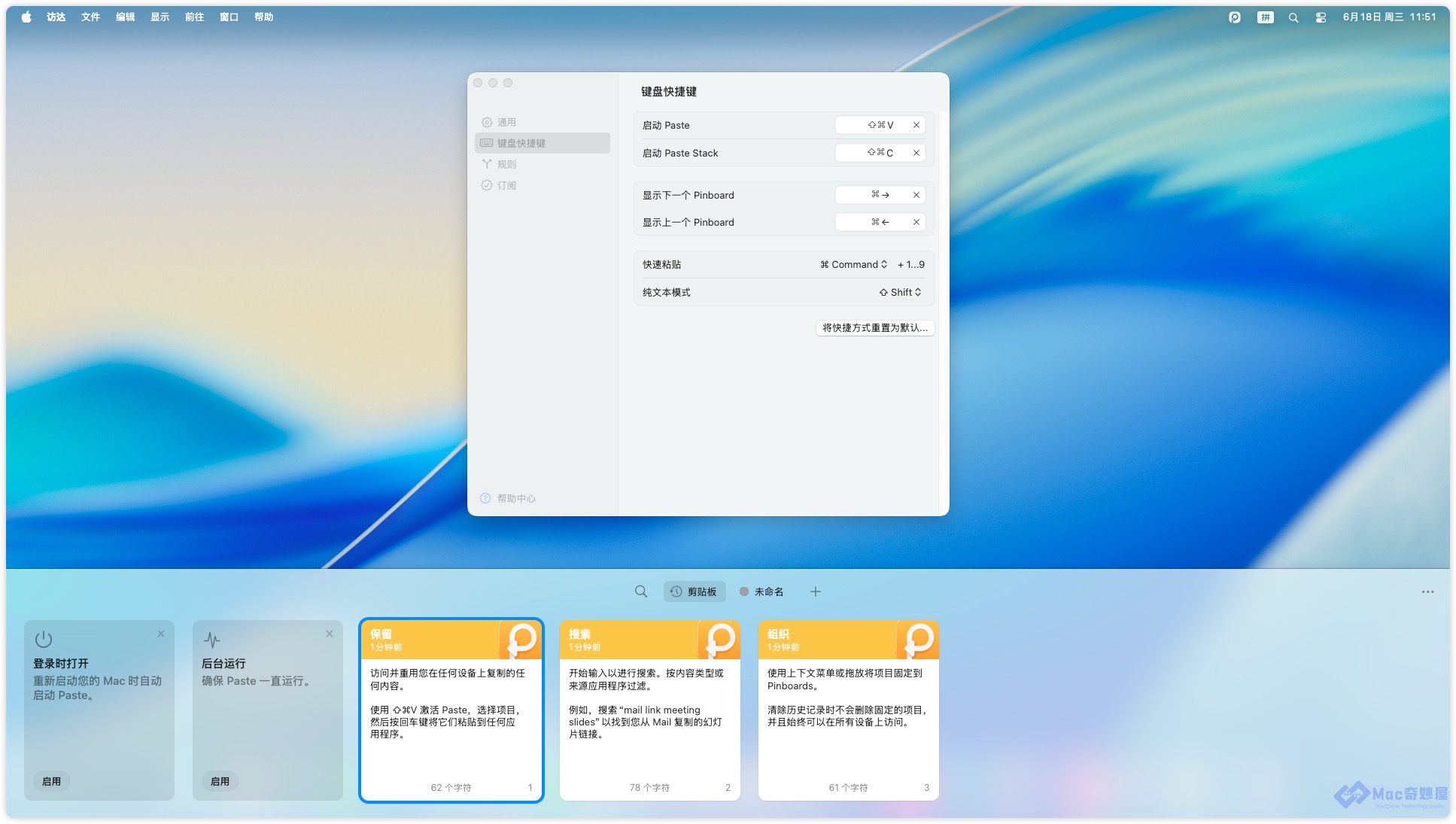The width and height of the screenshot is (1456, 824).
Task: Click the 62 个字符 count on 保留 card
Action: tap(451, 787)
